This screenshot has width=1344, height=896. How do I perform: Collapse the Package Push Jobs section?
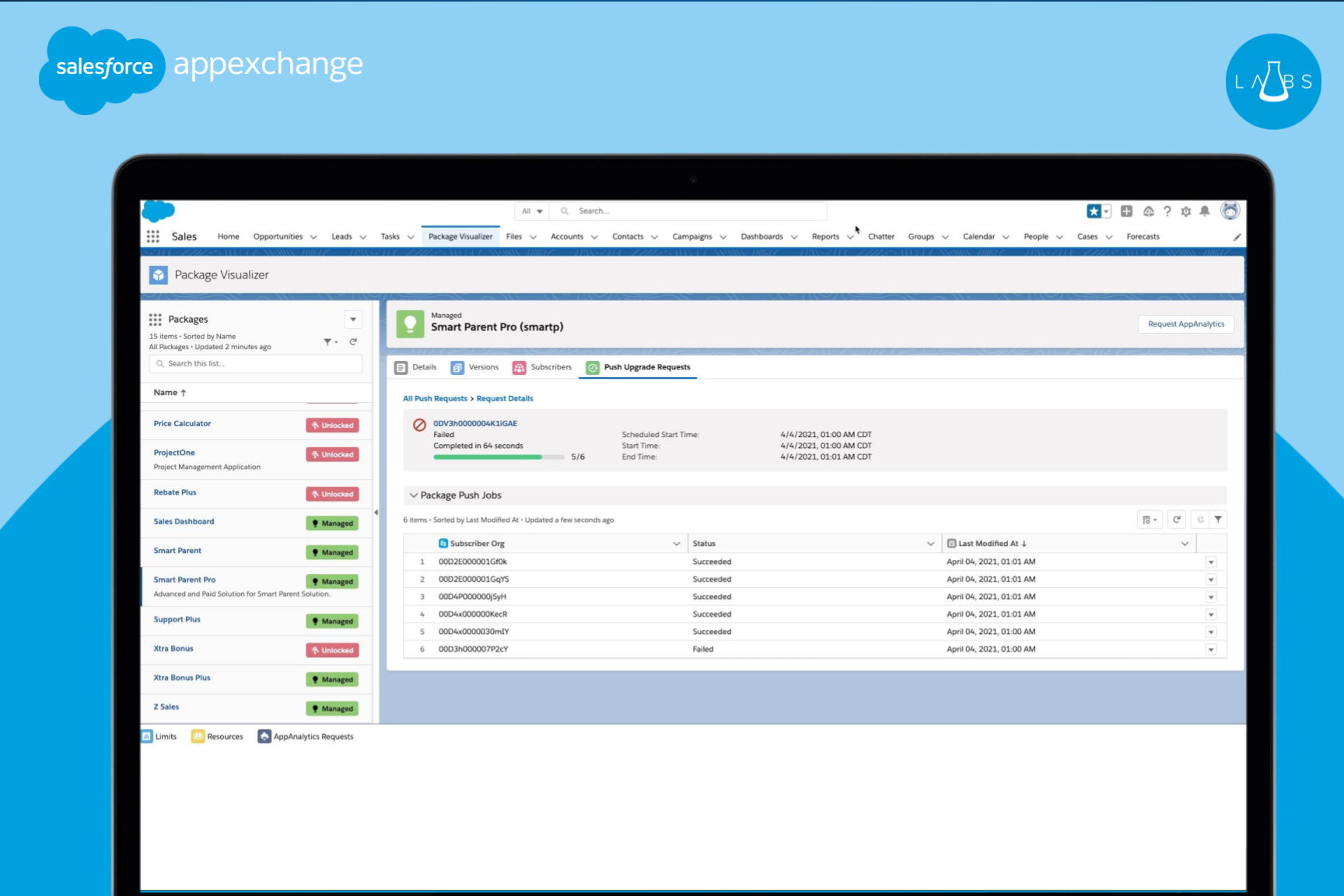point(414,495)
